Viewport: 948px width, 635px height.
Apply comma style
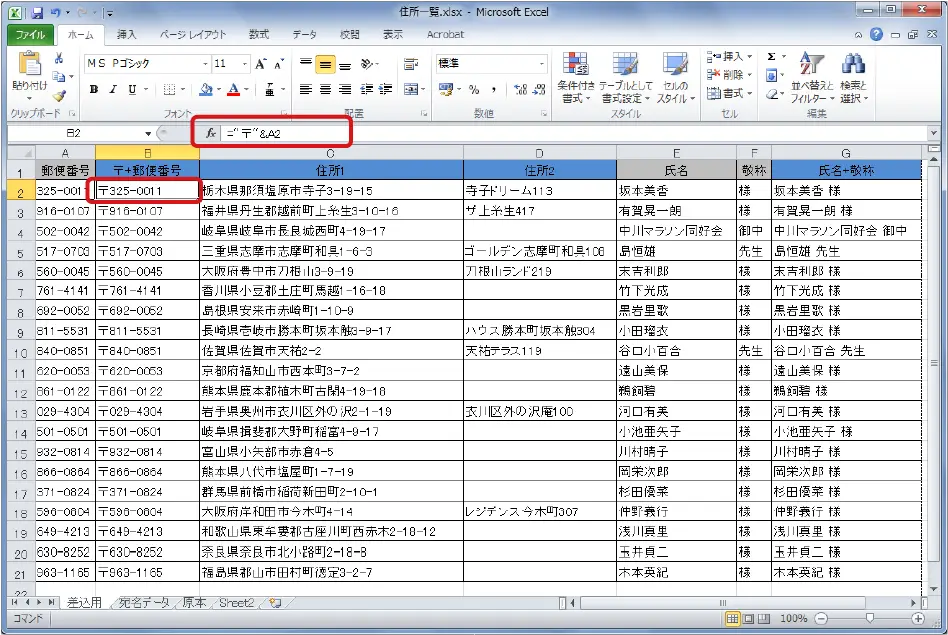coord(493,90)
